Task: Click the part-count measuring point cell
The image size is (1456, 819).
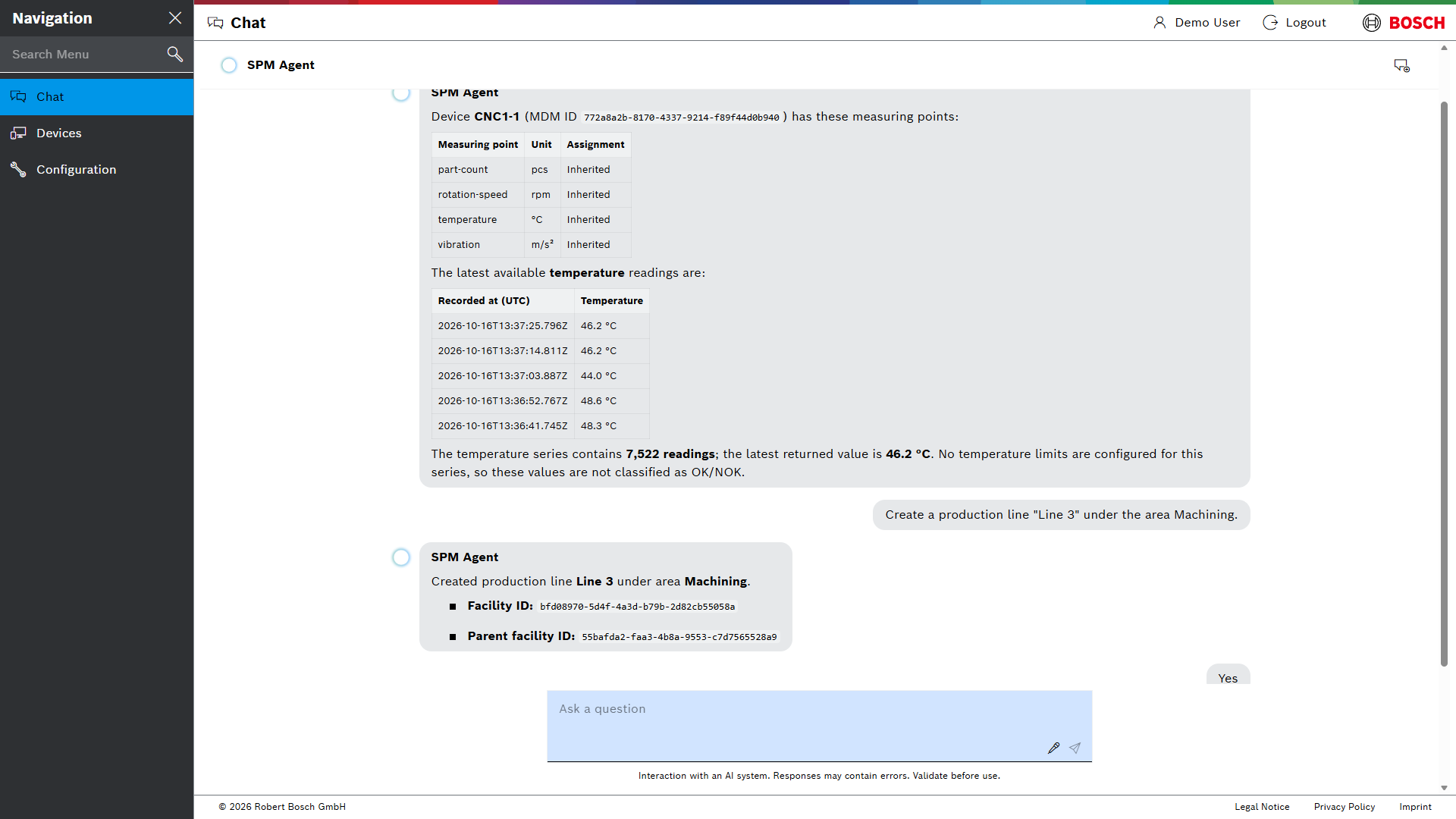Action: point(478,170)
